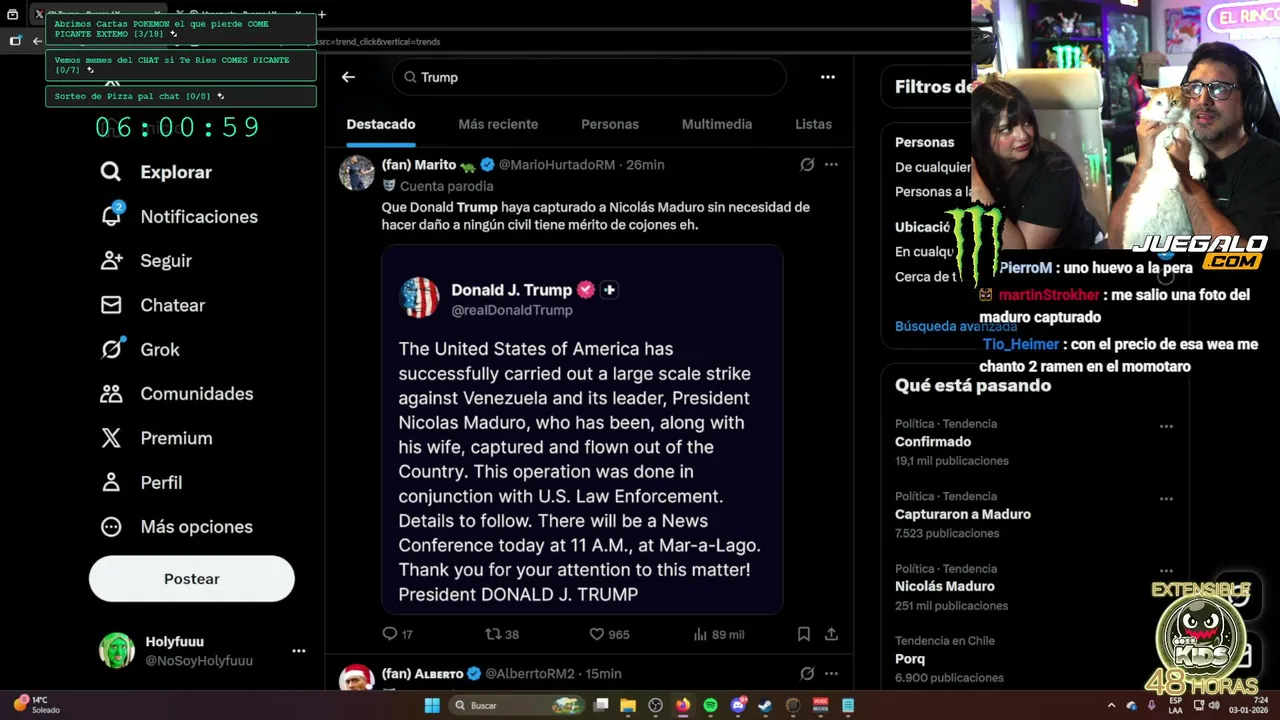Open Capturaron a Maduro trend
This screenshot has height=720, width=1280.
(x=963, y=514)
